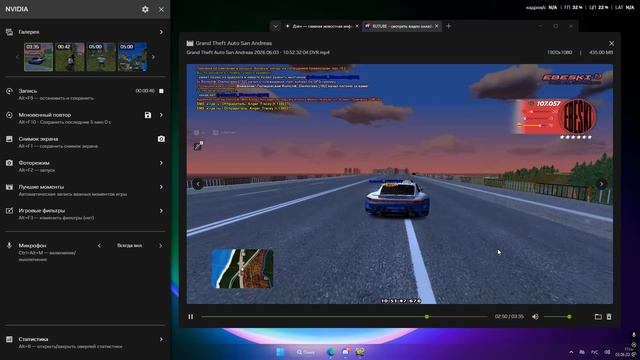This screenshot has width=640, height=360.
Task: Open Игровые фильтры game filters arrow
Action: (161, 211)
